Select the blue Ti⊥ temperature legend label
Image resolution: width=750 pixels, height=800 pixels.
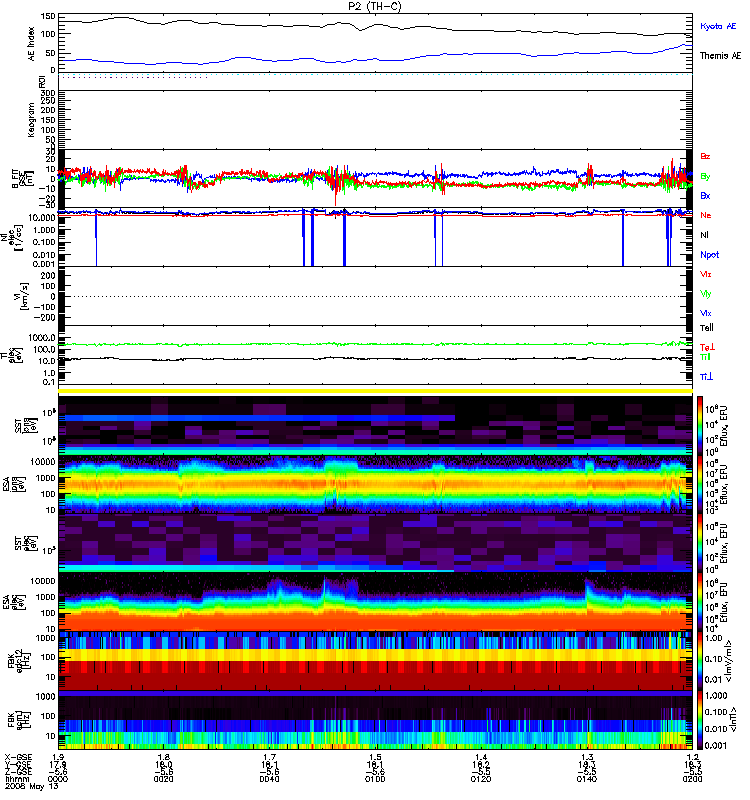(706, 377)
